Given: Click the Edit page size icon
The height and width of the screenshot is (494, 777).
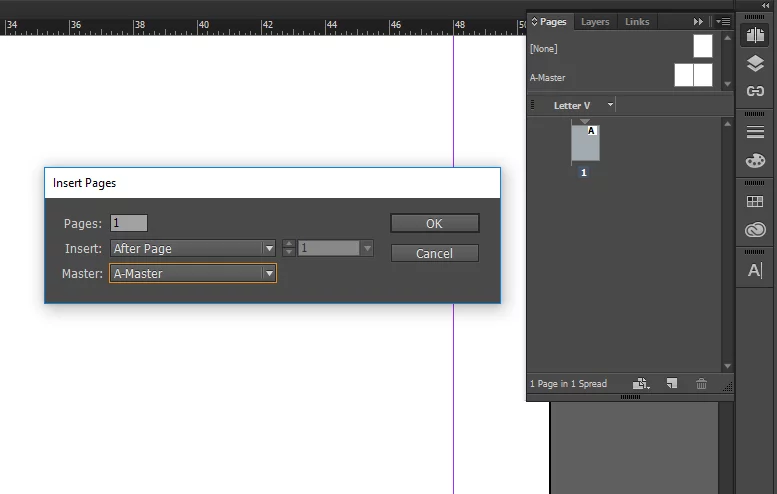Looking at the screenshot, I should (x=640, y=384).
